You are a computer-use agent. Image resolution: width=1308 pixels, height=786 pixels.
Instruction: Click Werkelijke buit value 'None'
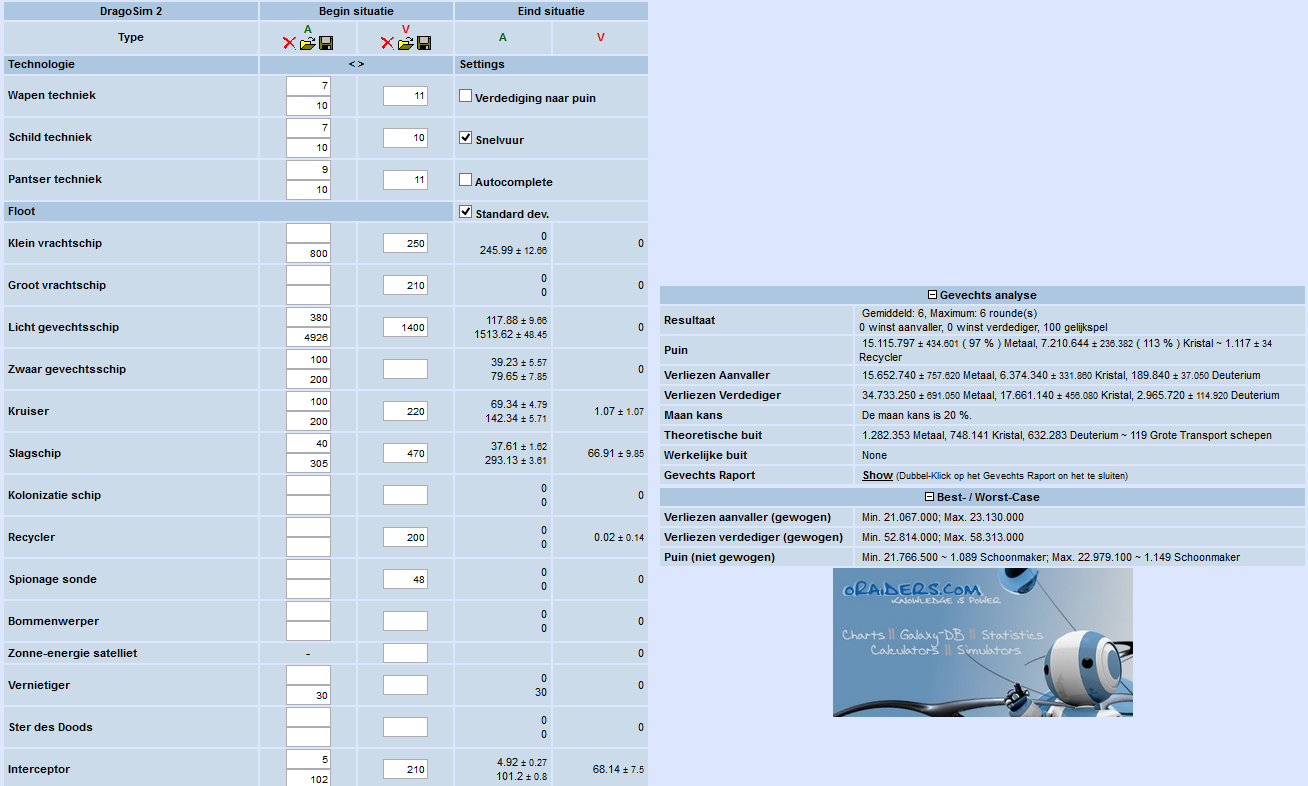[x=875, y=456]
